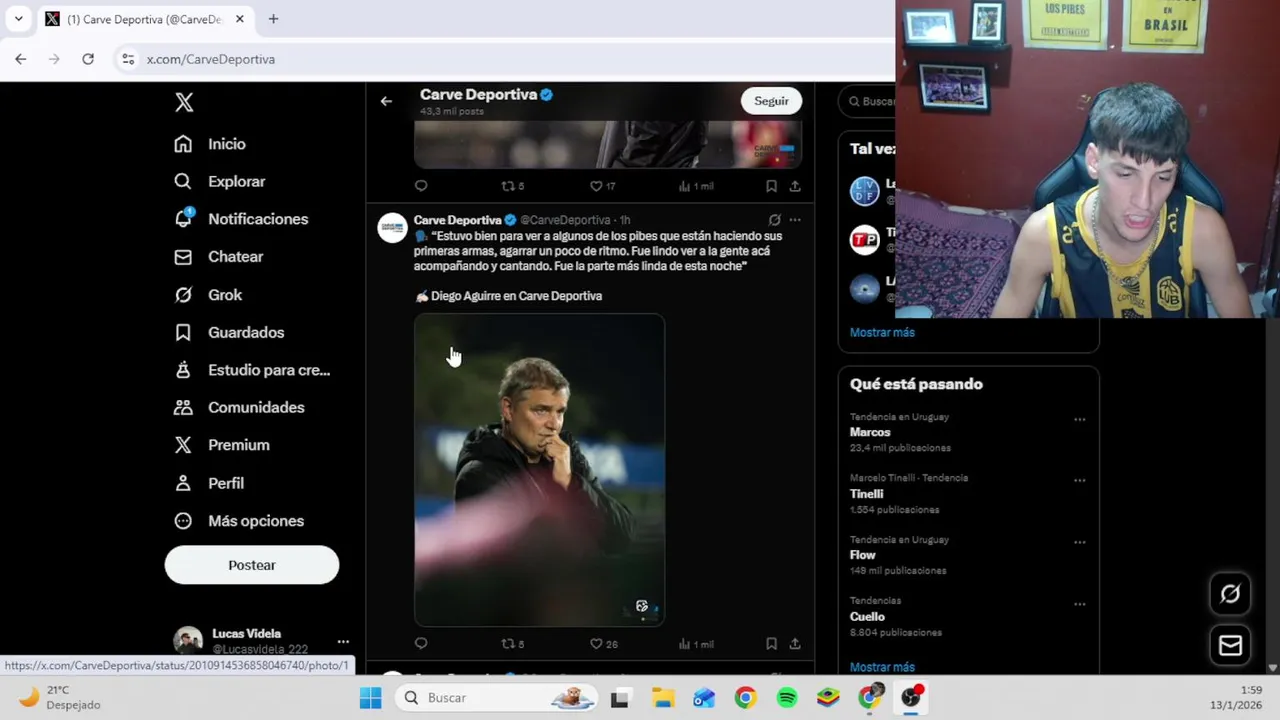The height and width of the screenshot is (720, 1280).
Task: Open options dots for Marcos trend
Action: tap(1080, 420)
